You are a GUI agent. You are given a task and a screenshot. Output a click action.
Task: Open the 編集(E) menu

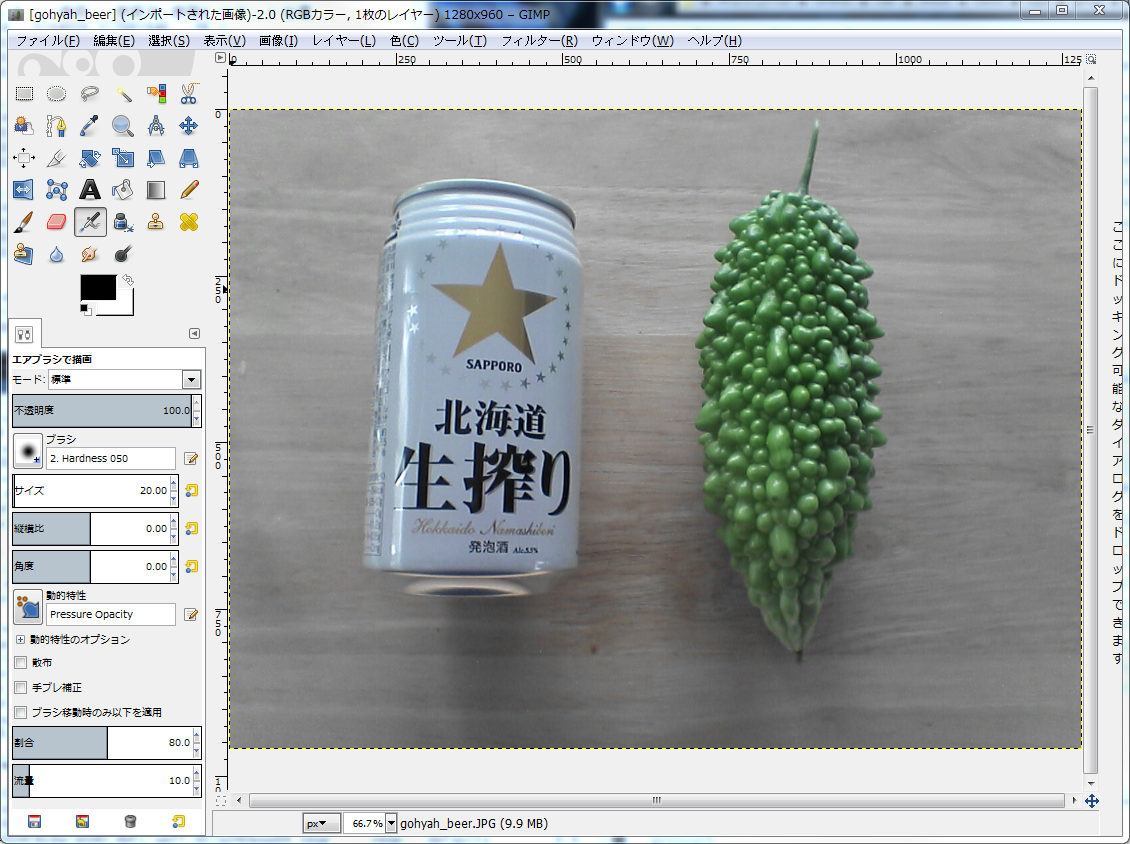click(x=114, y=40)
